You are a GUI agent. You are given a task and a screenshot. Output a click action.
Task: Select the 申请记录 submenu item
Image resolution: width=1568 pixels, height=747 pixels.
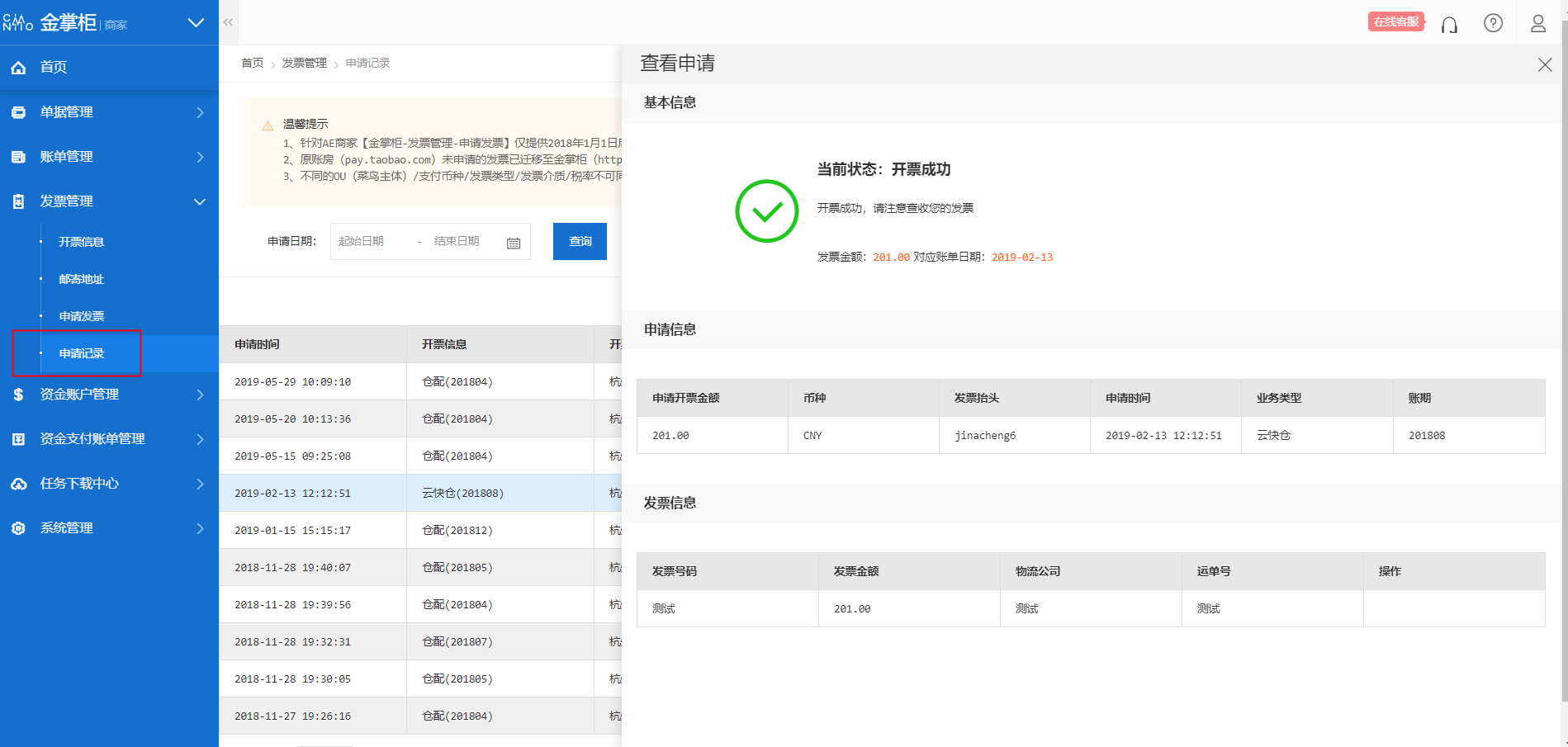[x=81, y=353]
